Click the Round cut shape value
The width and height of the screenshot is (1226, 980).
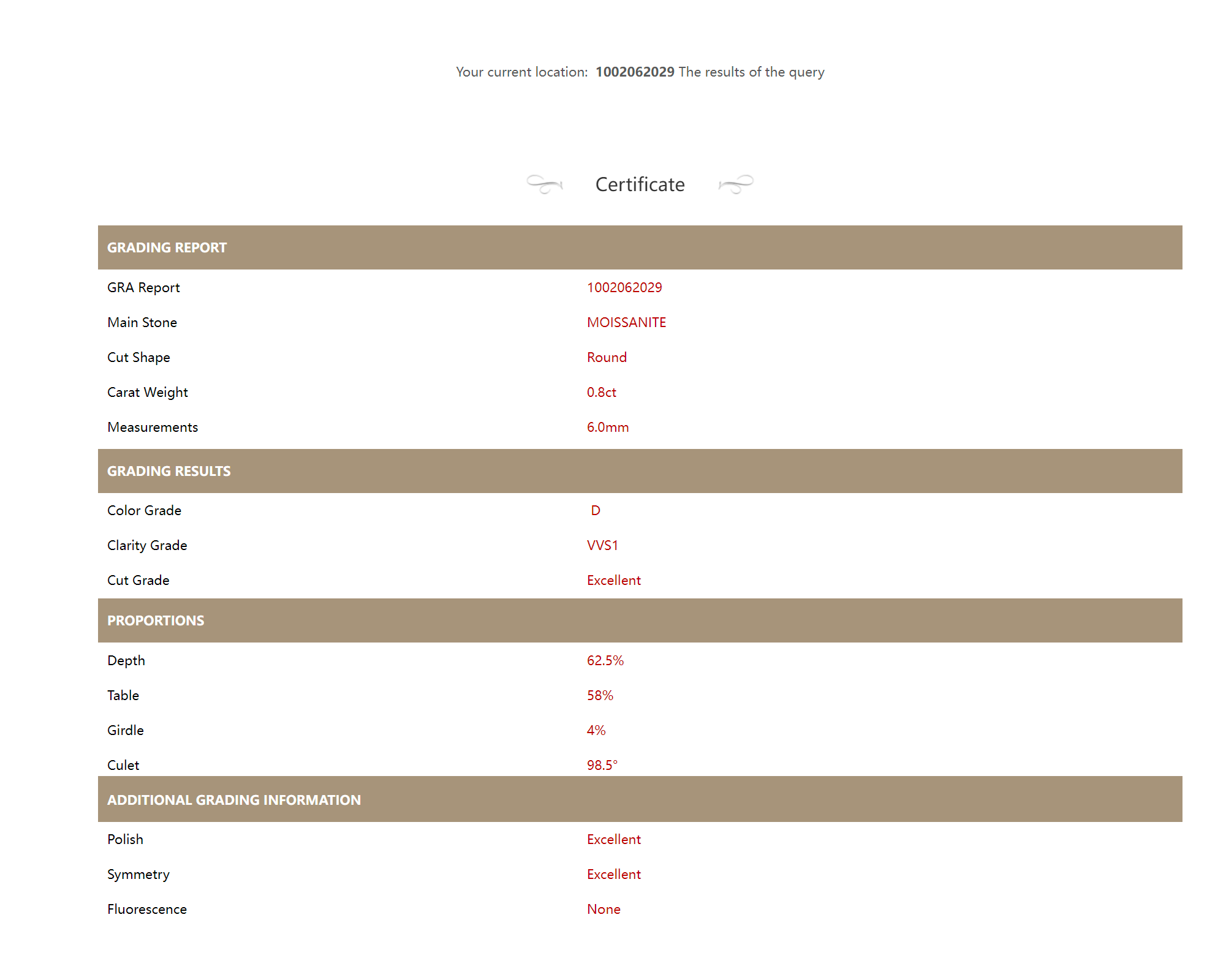click(x=606, y=357)
